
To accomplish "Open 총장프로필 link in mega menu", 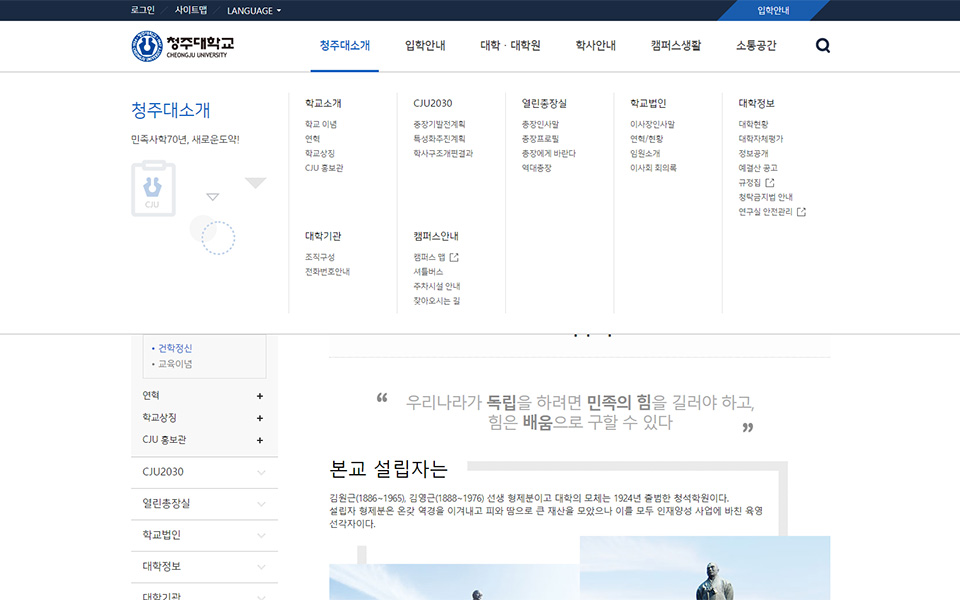I will click(540, 139).
